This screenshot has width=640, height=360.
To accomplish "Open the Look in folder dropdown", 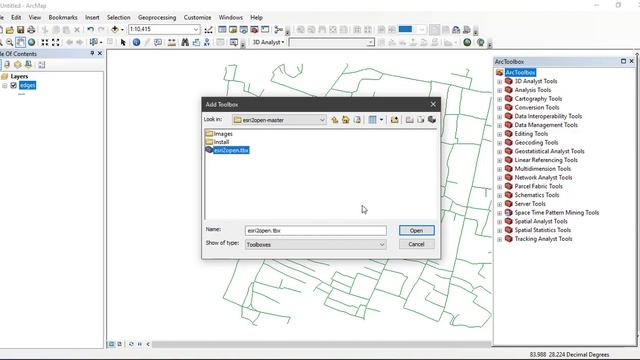I will (322, 120).
